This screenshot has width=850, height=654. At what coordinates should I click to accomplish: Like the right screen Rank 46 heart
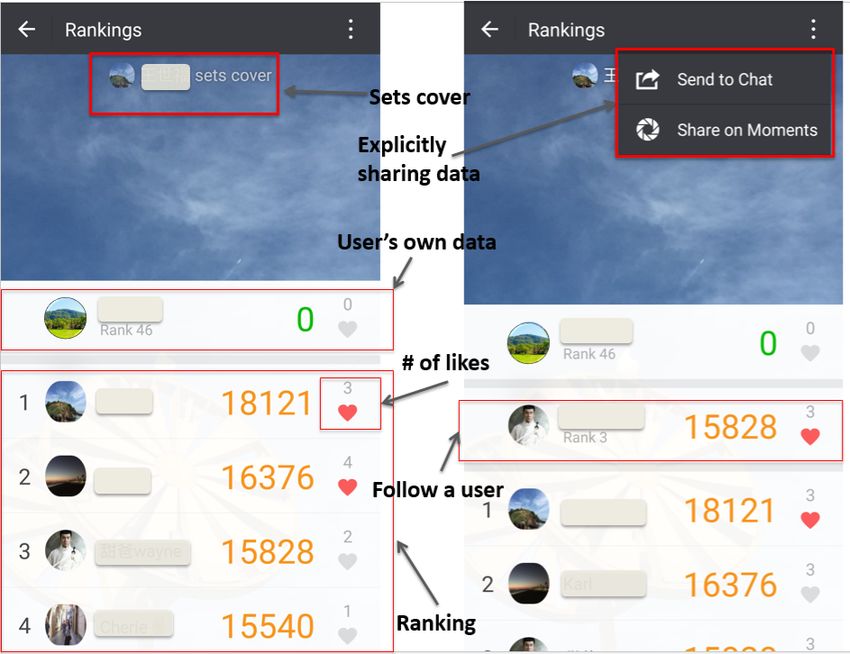tap(810, 353)
